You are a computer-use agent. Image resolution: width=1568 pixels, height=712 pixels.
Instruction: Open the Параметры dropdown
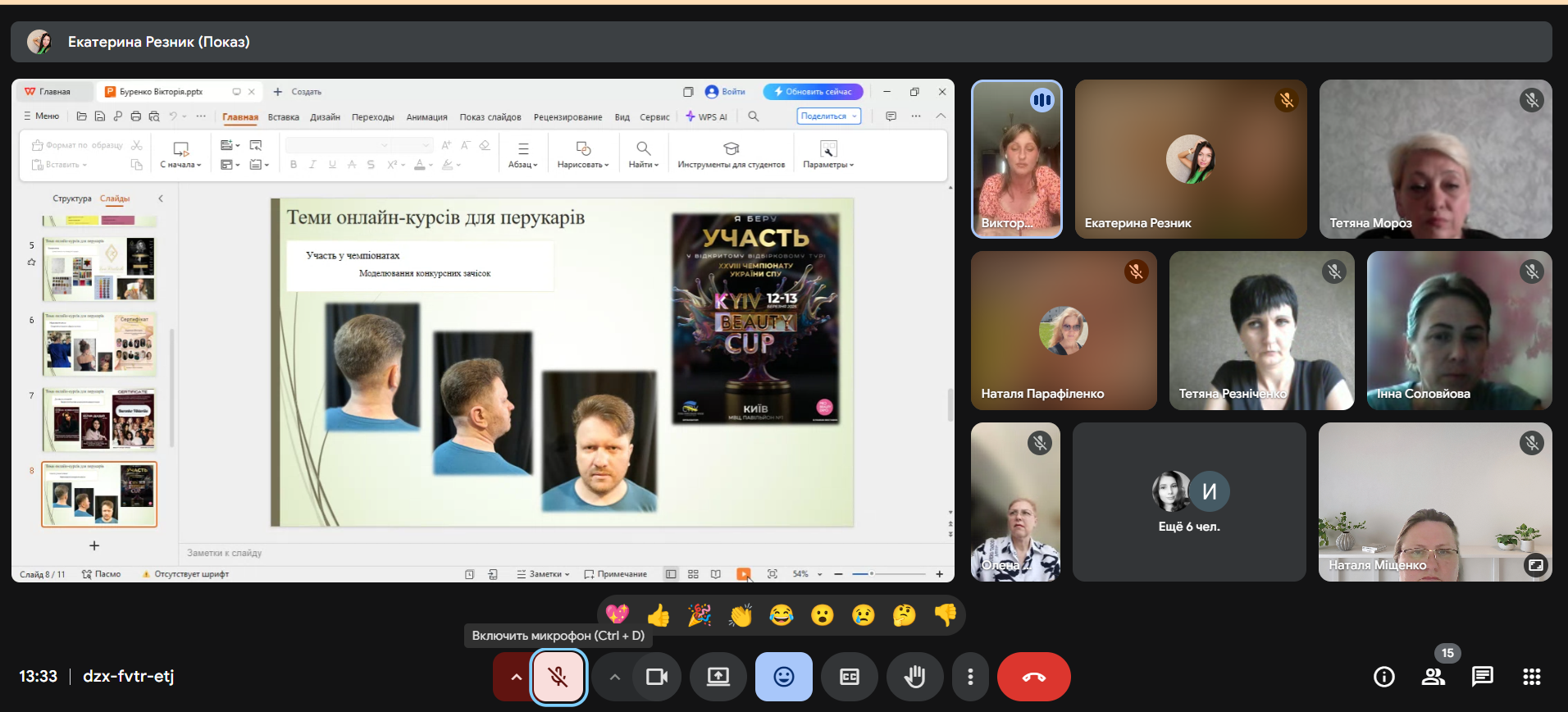pyautogui.click(x=828, y=154)
